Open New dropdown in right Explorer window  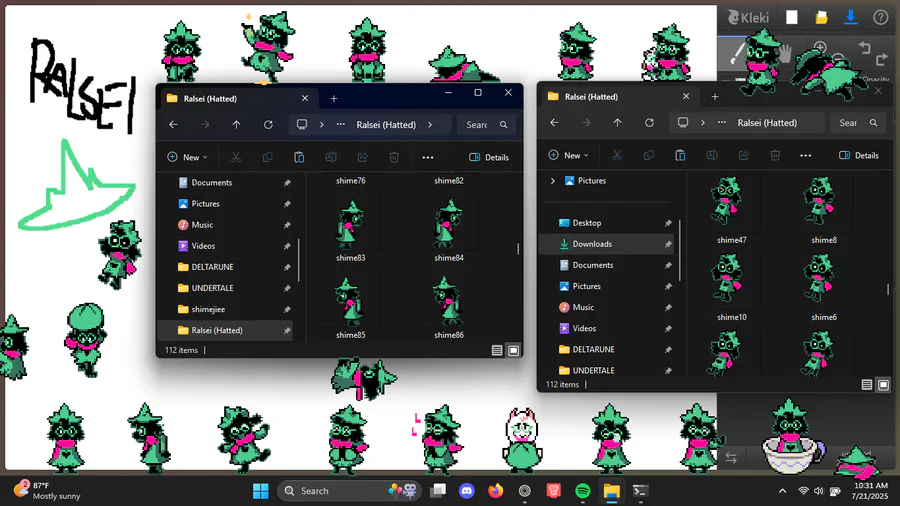(x=568, y=155)
